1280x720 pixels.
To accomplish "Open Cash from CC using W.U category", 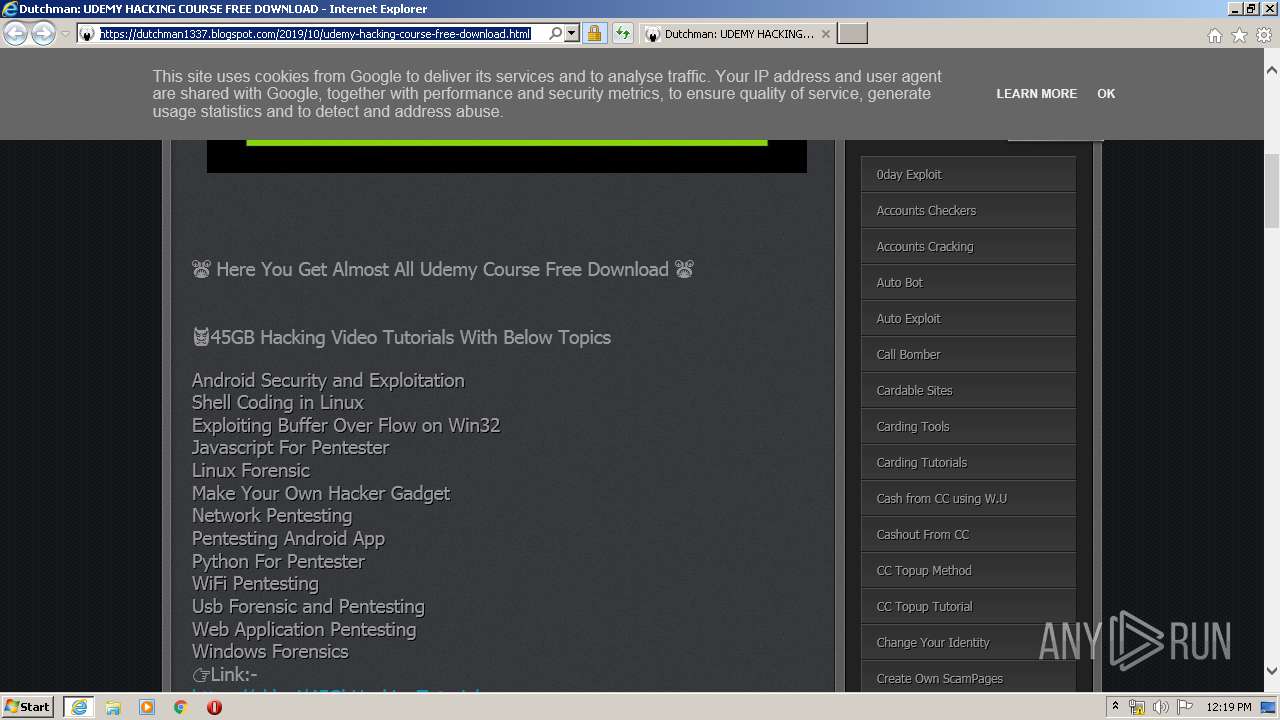I will 968,498.
